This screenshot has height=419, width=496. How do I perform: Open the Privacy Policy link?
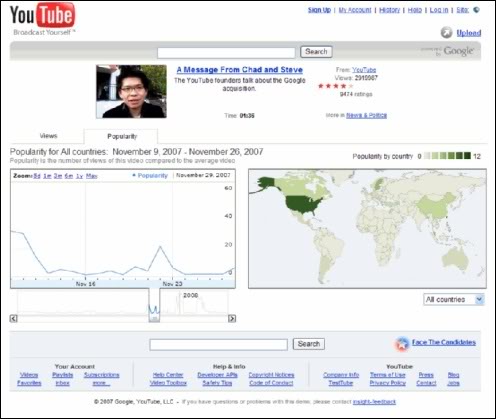[x=388, y=383]
